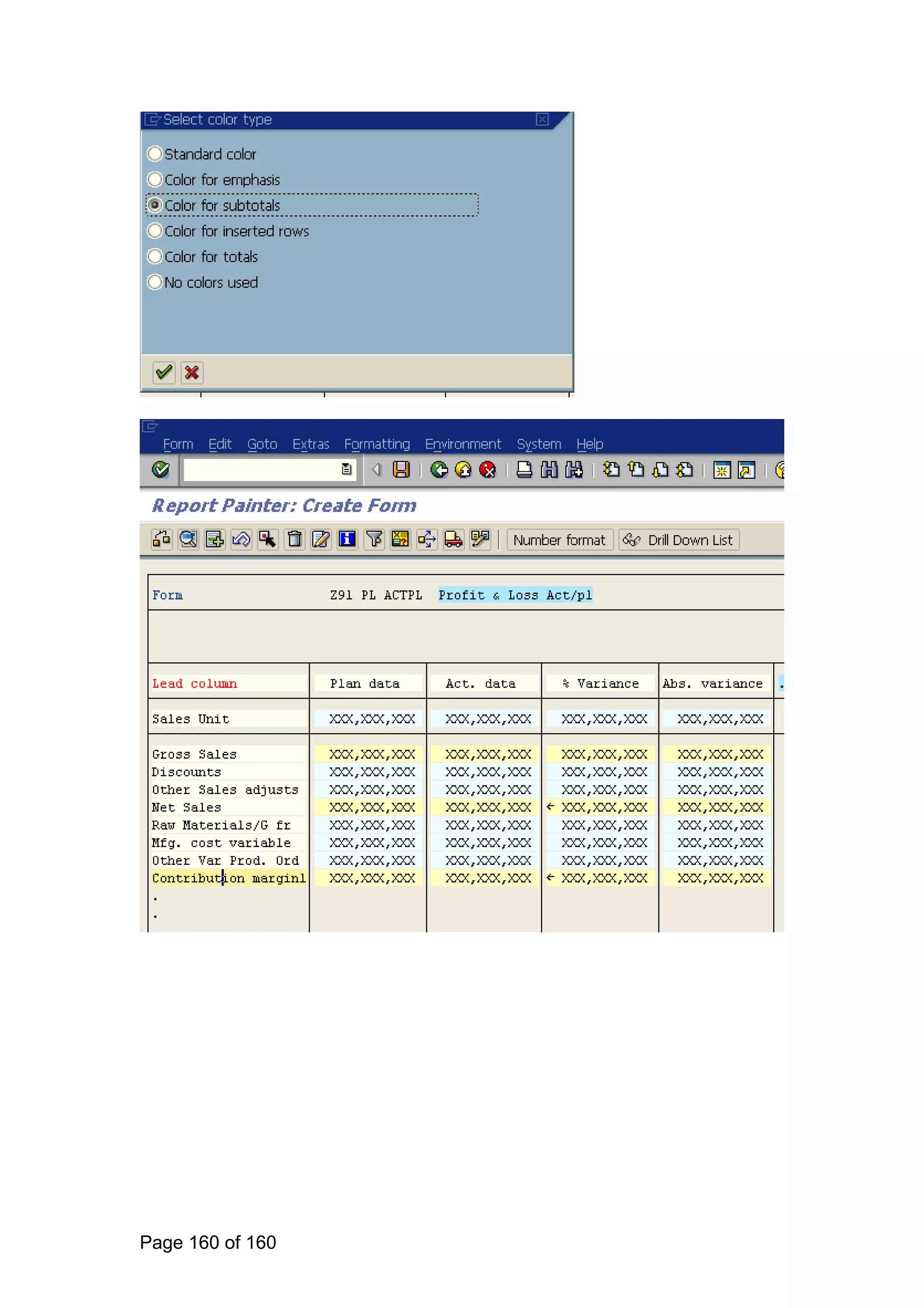Select the Standard color radio button

(155, 154)
